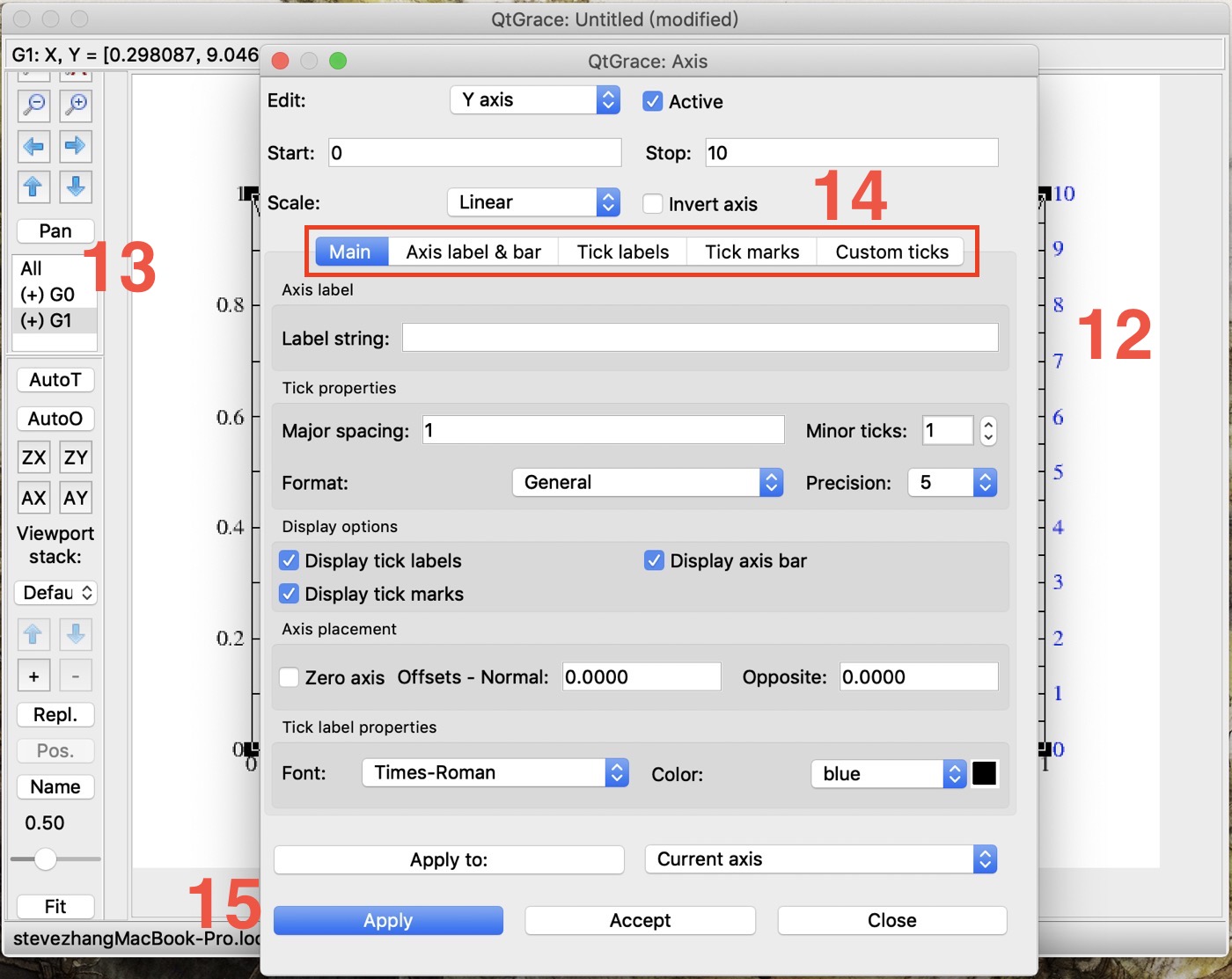The width and height of the screenshot is (1232, 979).
Task: Click the Label string input field
Action: click(700, 339)
